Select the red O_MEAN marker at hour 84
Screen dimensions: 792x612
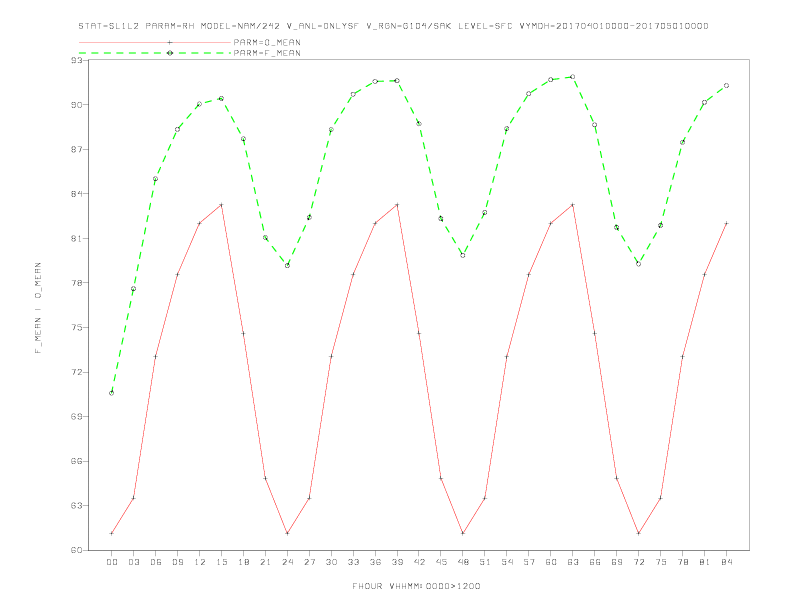click(726, 223)
